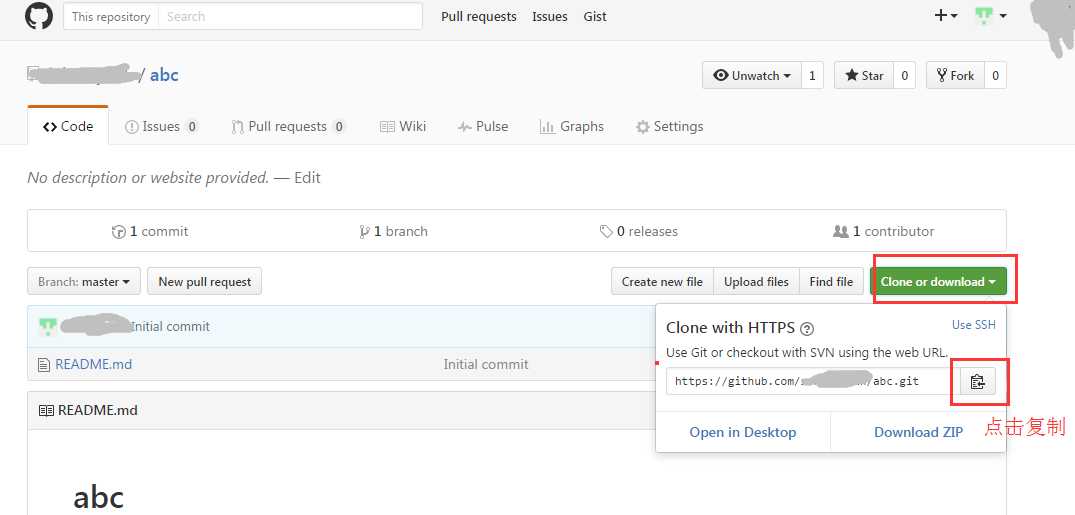
Task: Toggle the Clone or download dropdown
Action: click(x=938, y=281)
